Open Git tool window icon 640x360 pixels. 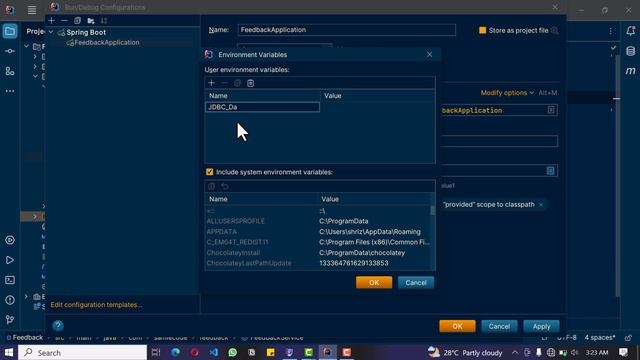10,320
